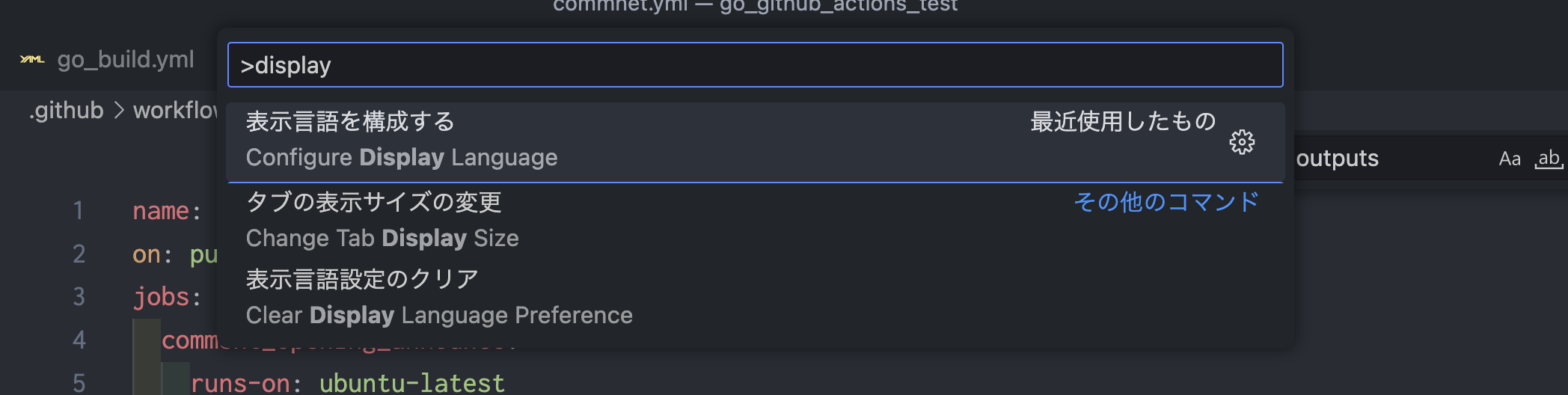Click line number 3 in the gutter
Screen dimensions: 1568x395
[79, 297]
